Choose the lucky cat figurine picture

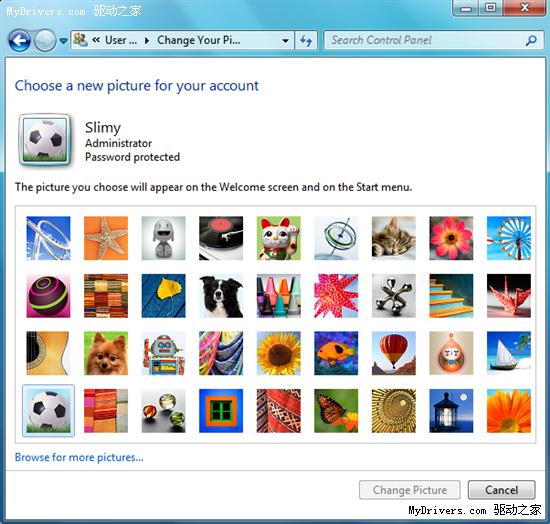tap(279, 238)
